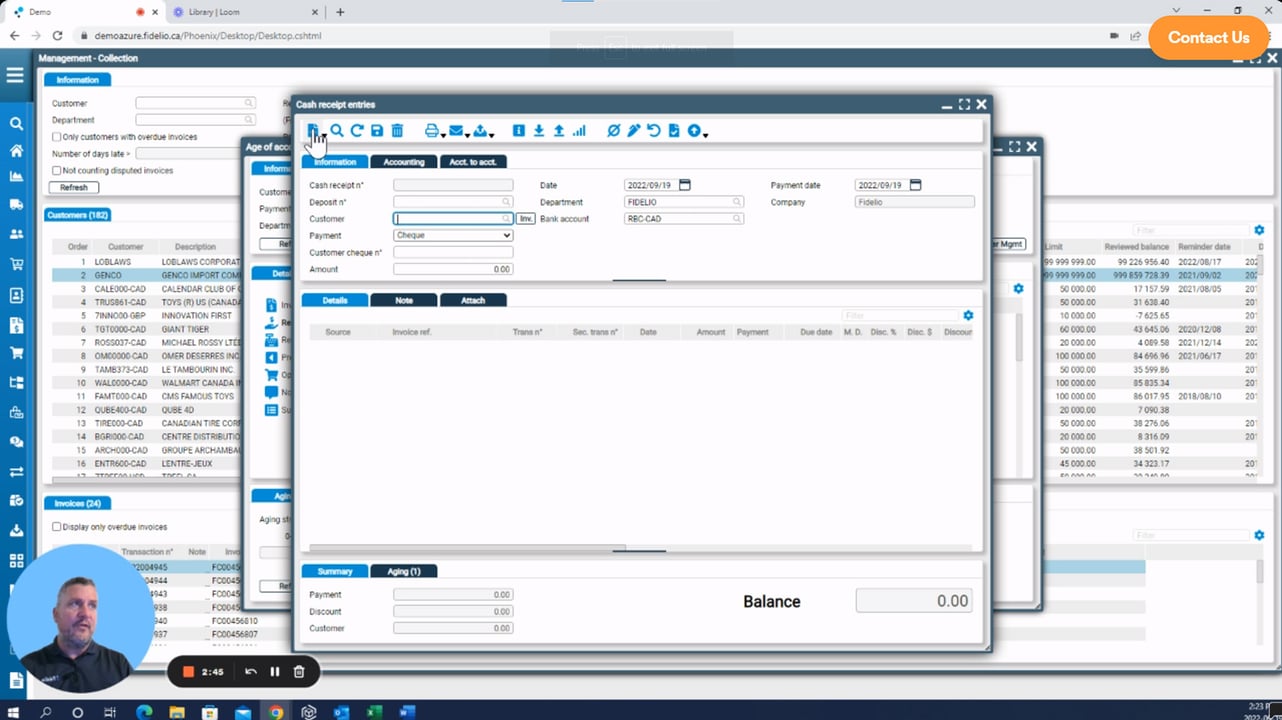Open calendar picker next to Date field
1282x720 pixels.
[x=685, y=185]
